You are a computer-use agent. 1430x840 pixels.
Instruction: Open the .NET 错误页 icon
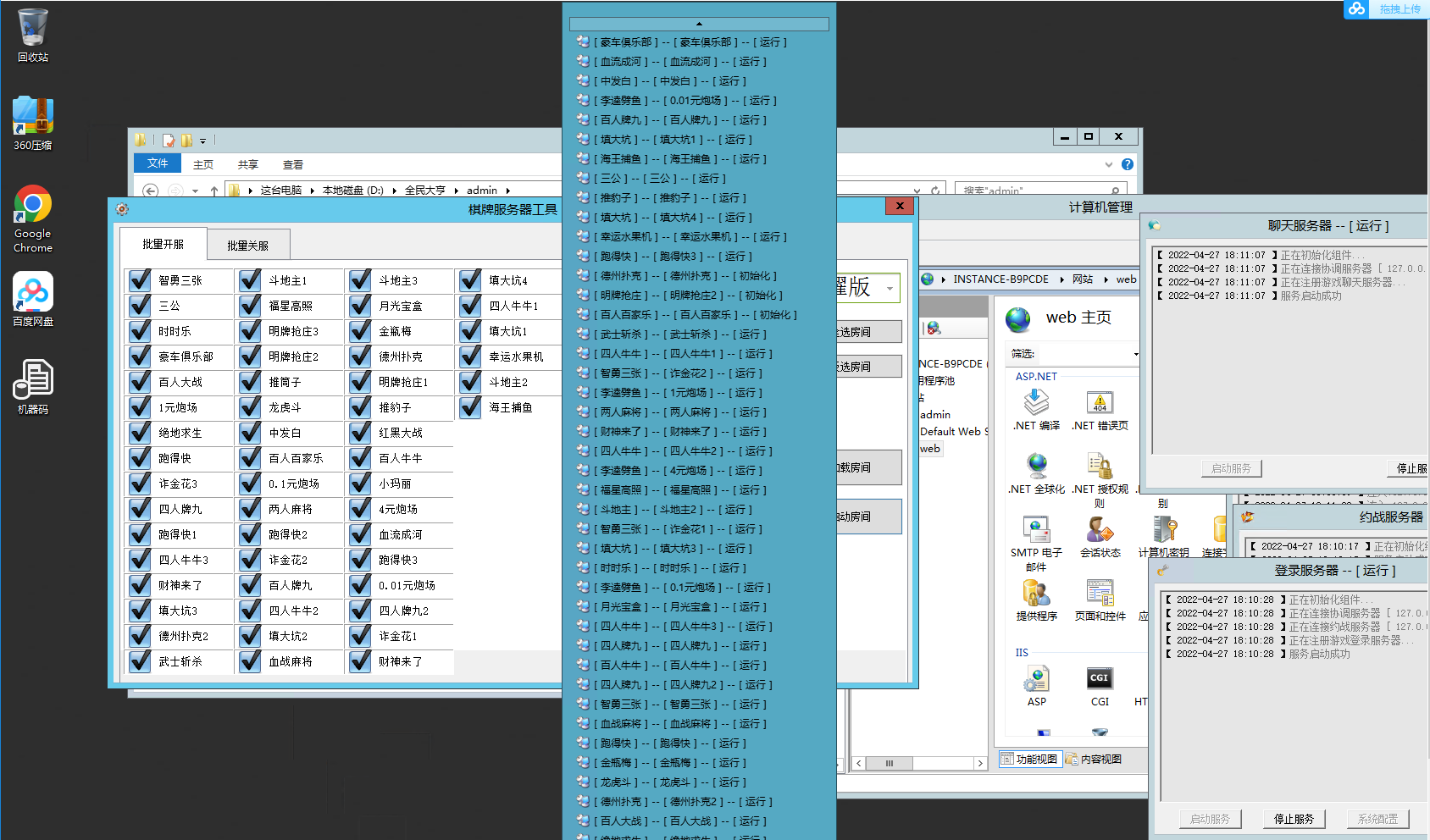pos(1100,403)
